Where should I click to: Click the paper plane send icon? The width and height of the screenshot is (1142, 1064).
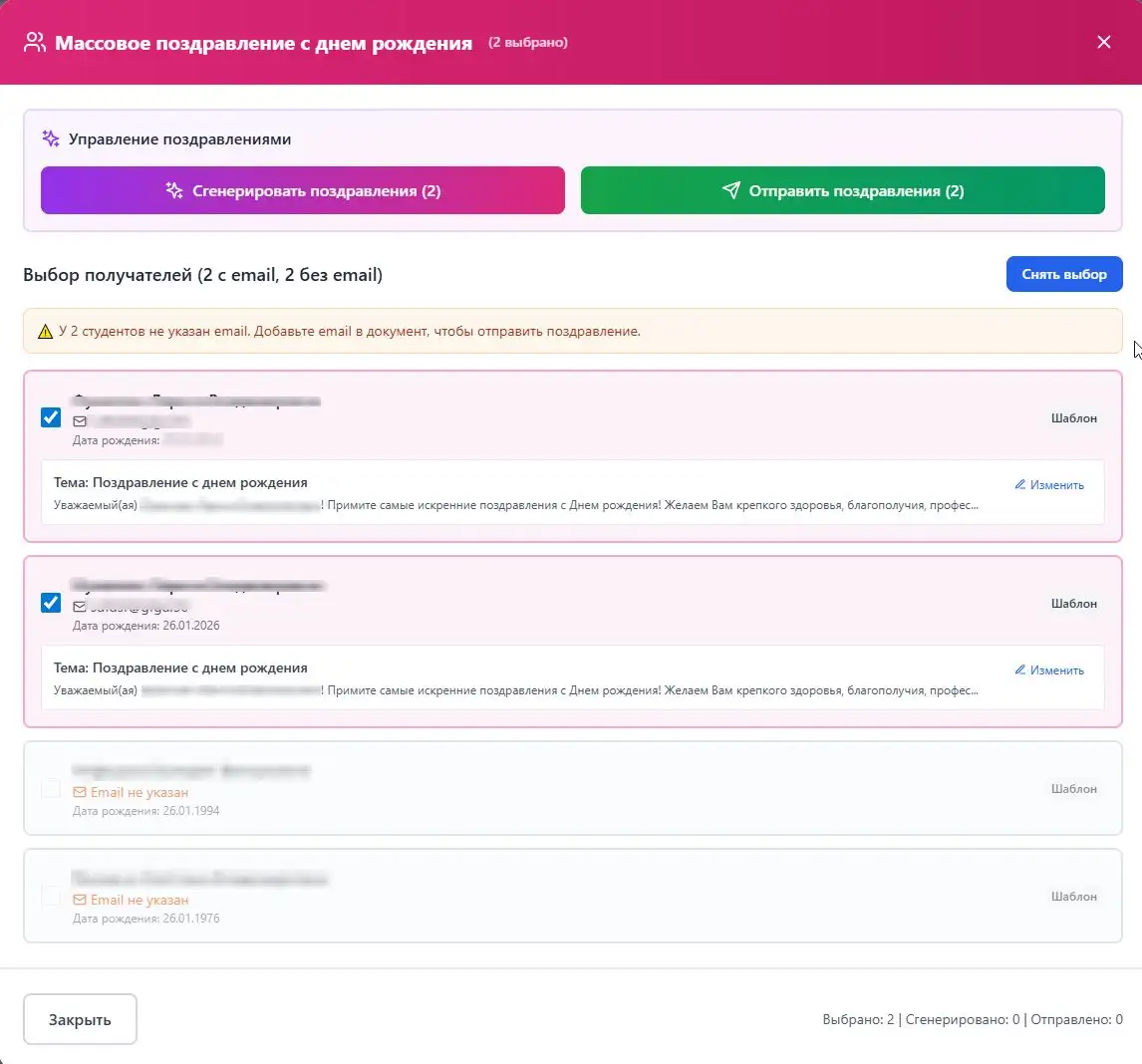(x=730, y=190)
